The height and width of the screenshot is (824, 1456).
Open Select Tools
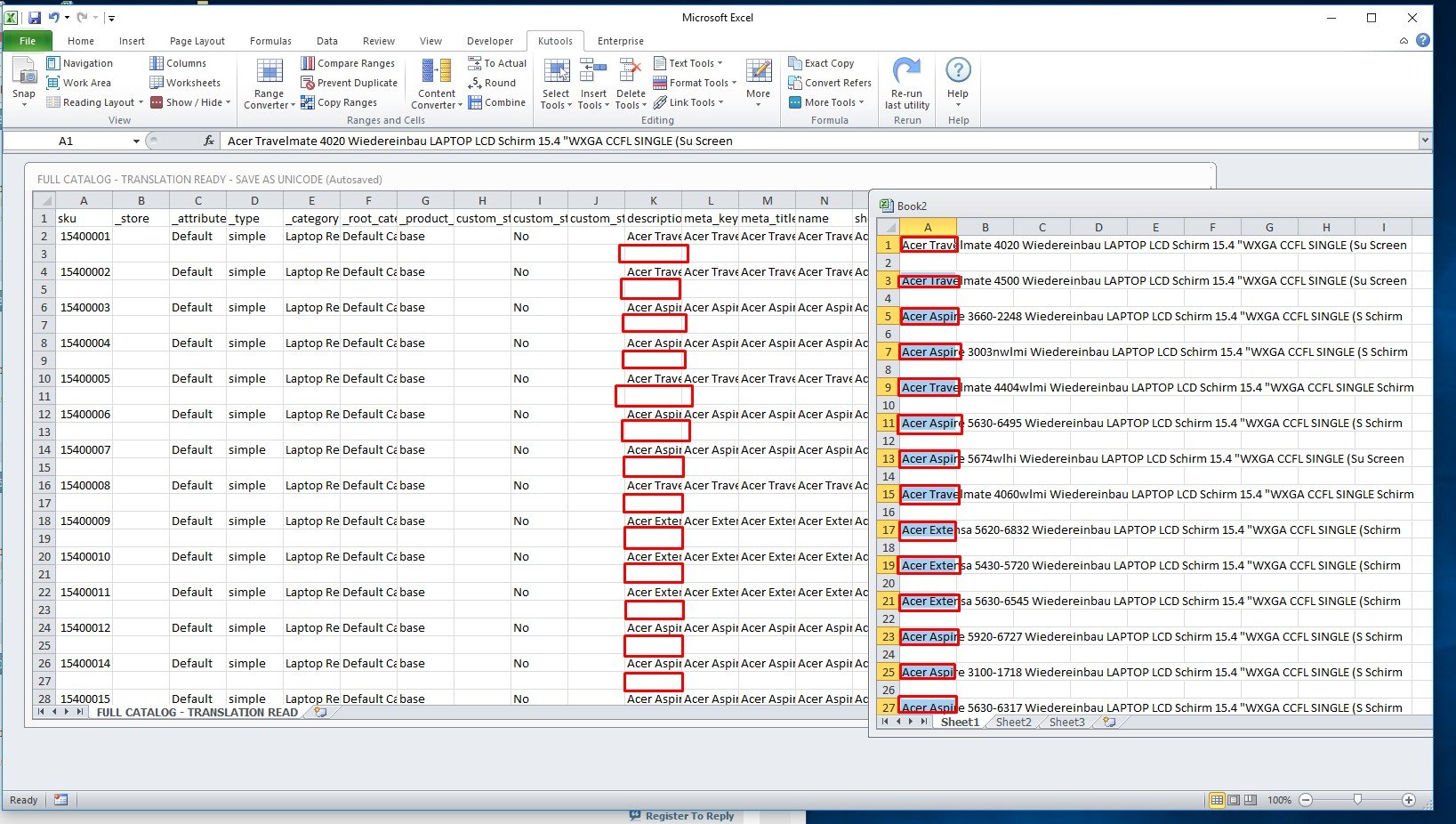(556, 84)
